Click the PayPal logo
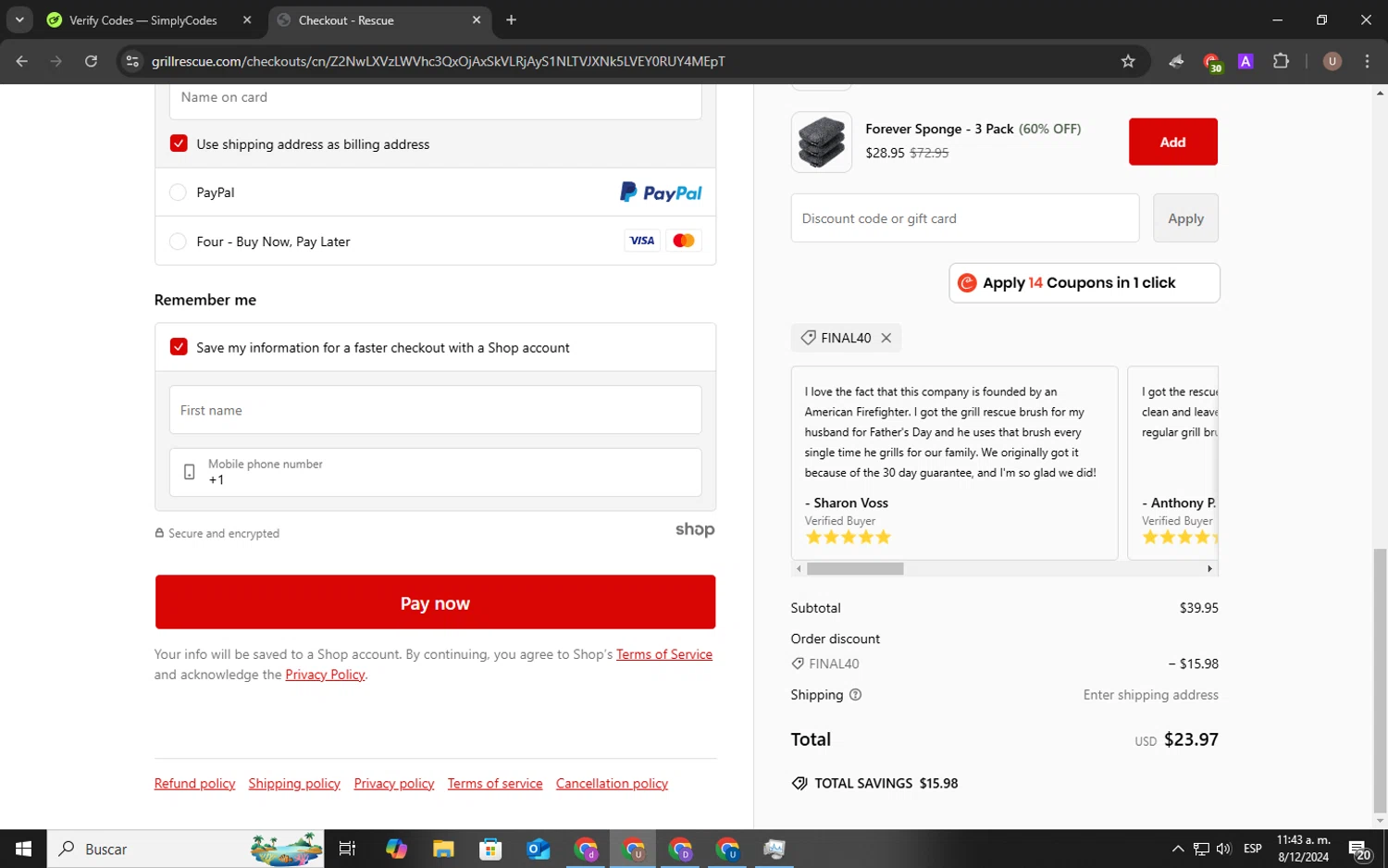 tap(661, 192)
